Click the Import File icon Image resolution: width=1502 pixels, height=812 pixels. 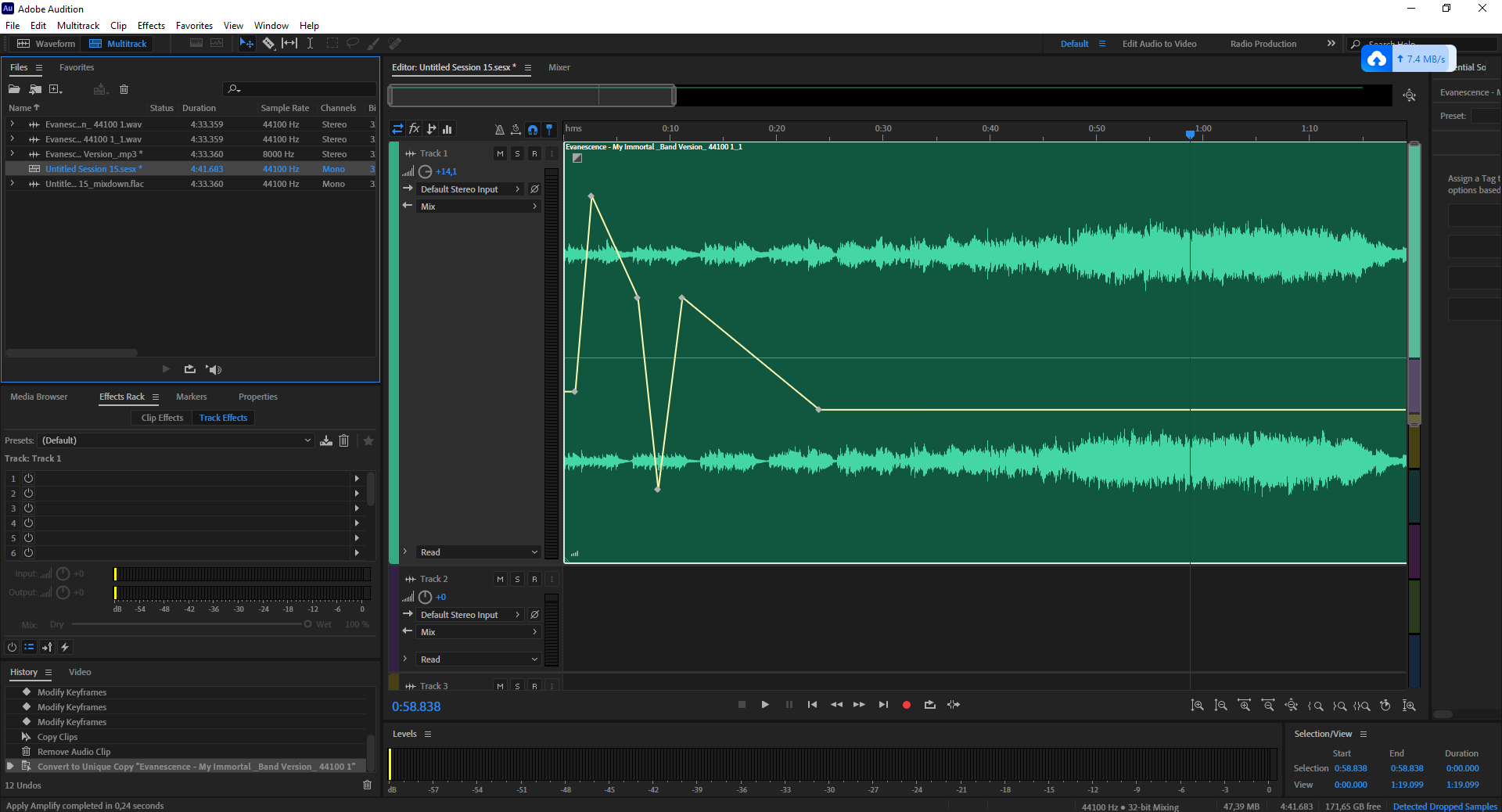point(35,89)
